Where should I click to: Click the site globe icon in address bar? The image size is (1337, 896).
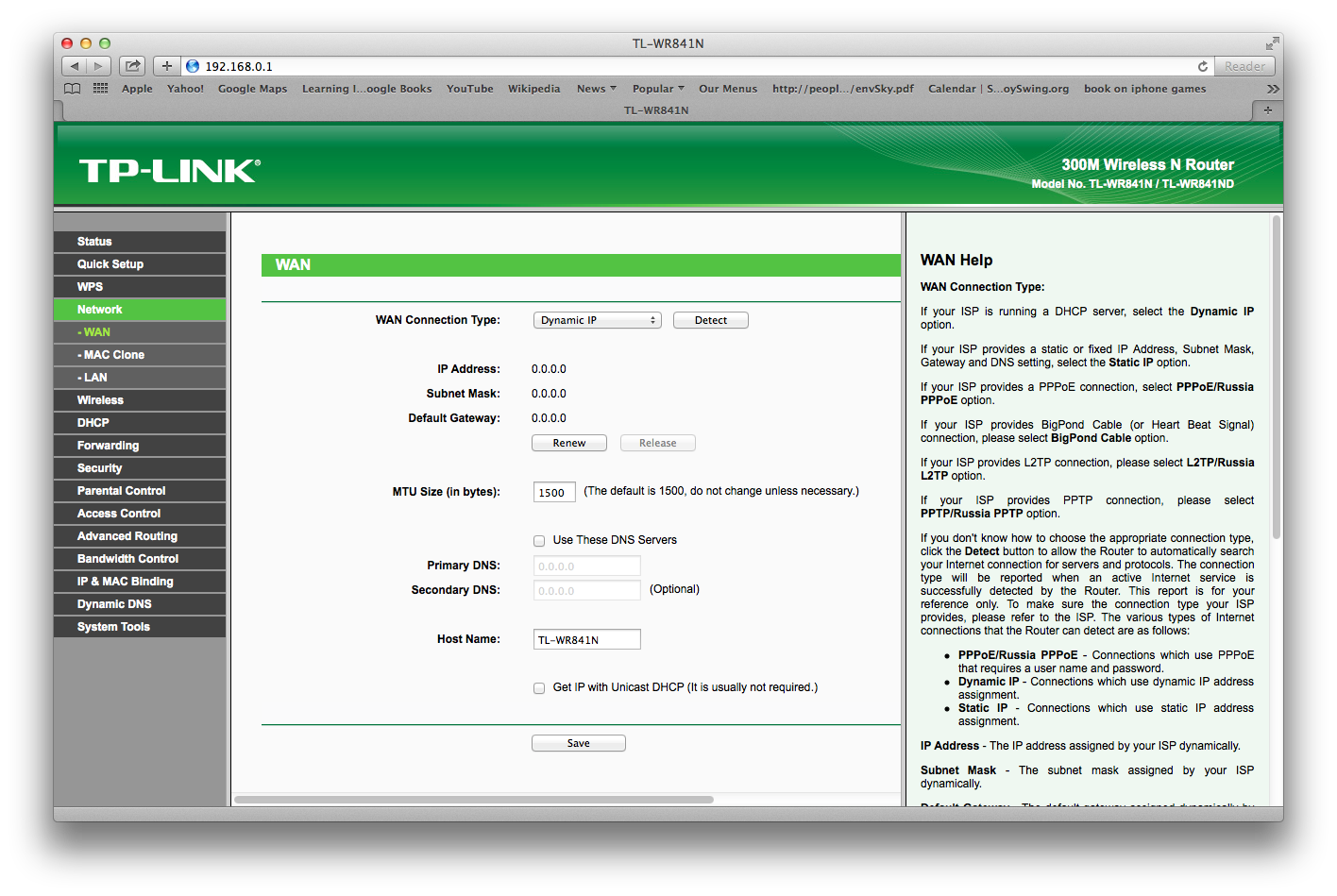click(x=194, y=66)
